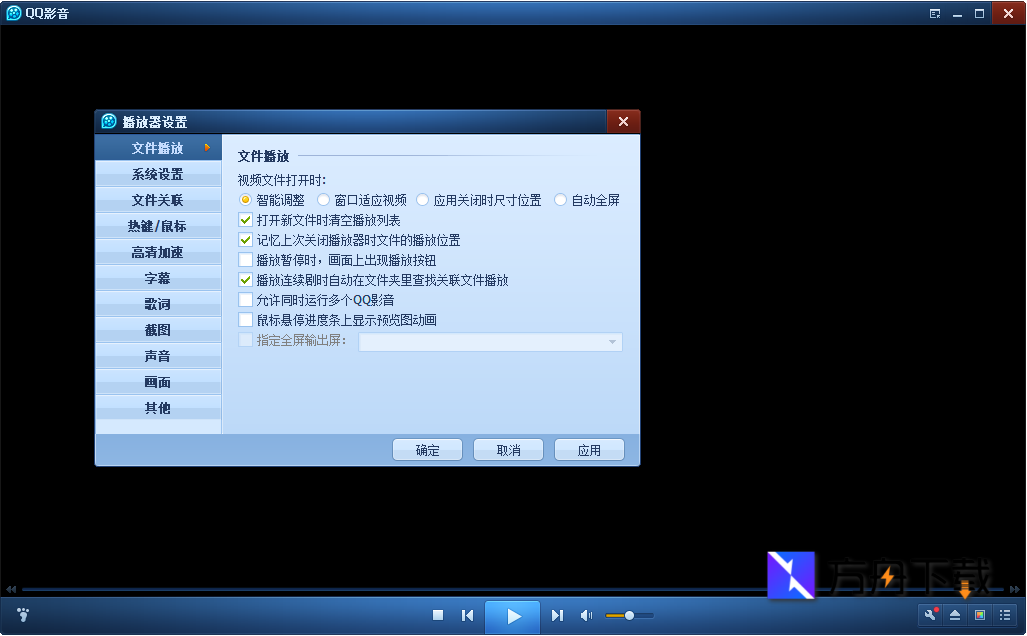The height and width of the screenshot is (636, 1027).
Task: Open the color adjustment panel icon
Action: pos(980,615)
